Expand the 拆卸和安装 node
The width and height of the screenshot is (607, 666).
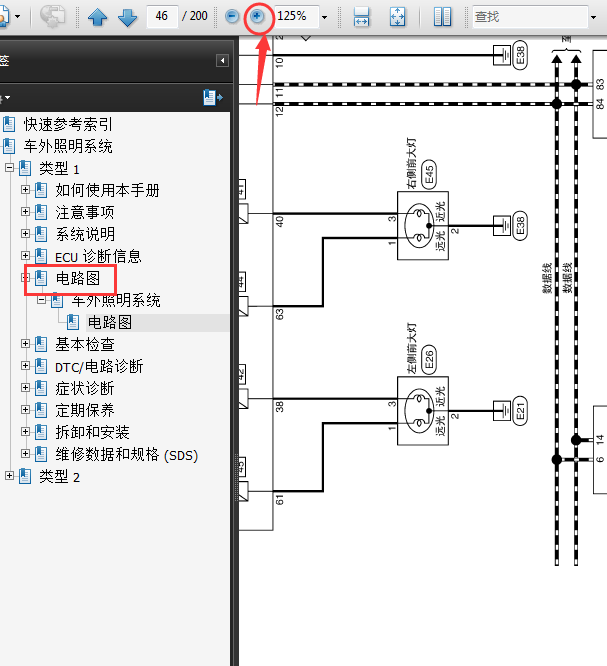(25, 432)
